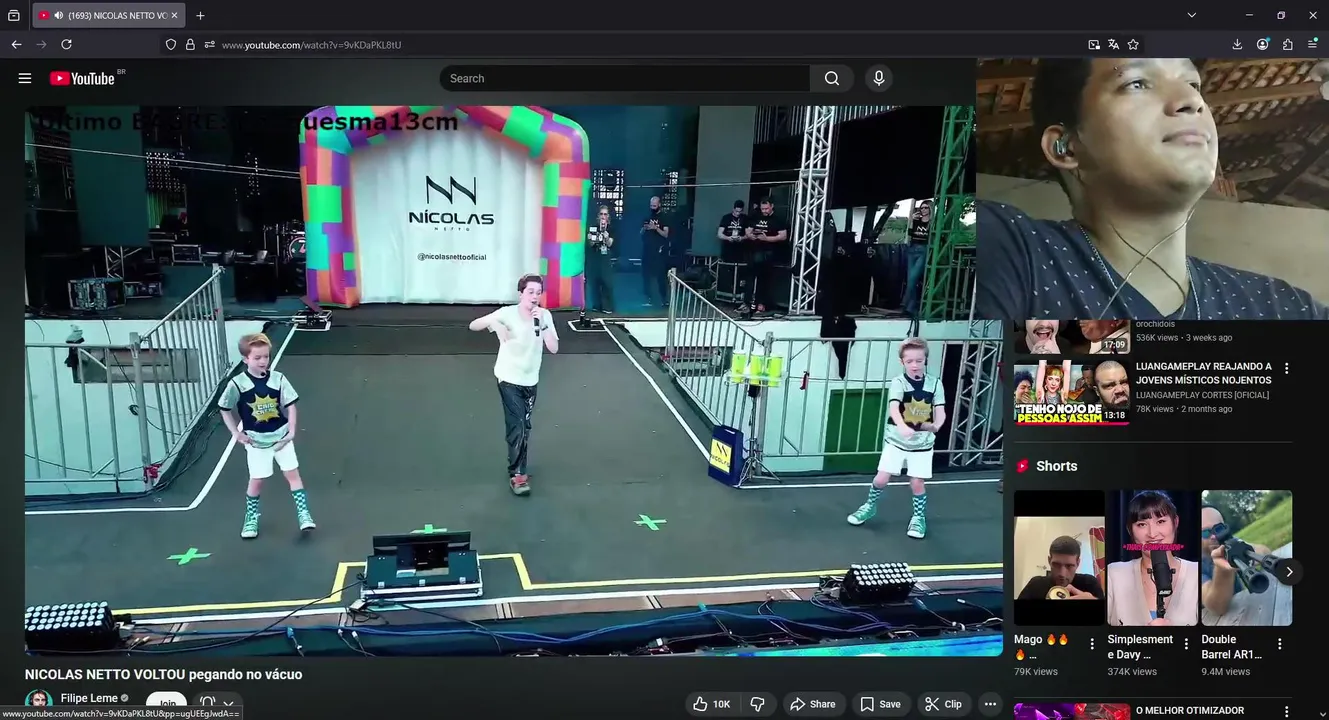The height and width of the screenshot is (720, 1329).
Task: Open the LUANGAMEPLAY REAJANDO video title
Action: click(1204, 373)
